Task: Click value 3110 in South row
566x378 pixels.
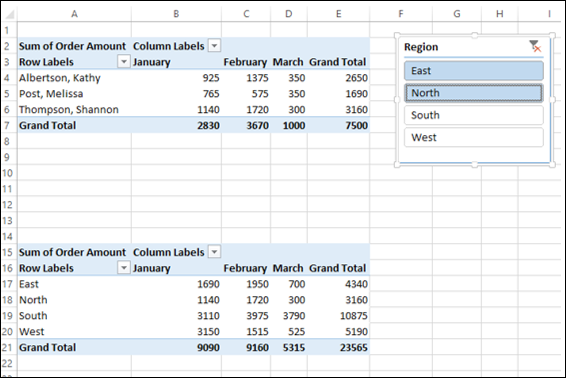Action: (208, 316)
